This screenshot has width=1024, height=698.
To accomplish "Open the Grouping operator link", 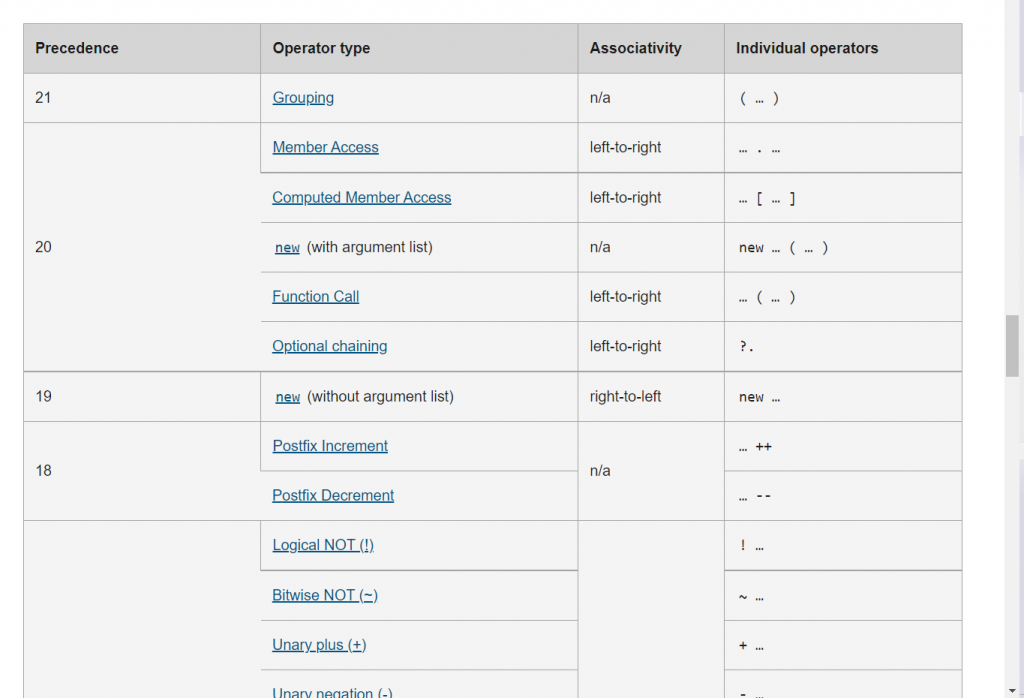I will (303, 98).
